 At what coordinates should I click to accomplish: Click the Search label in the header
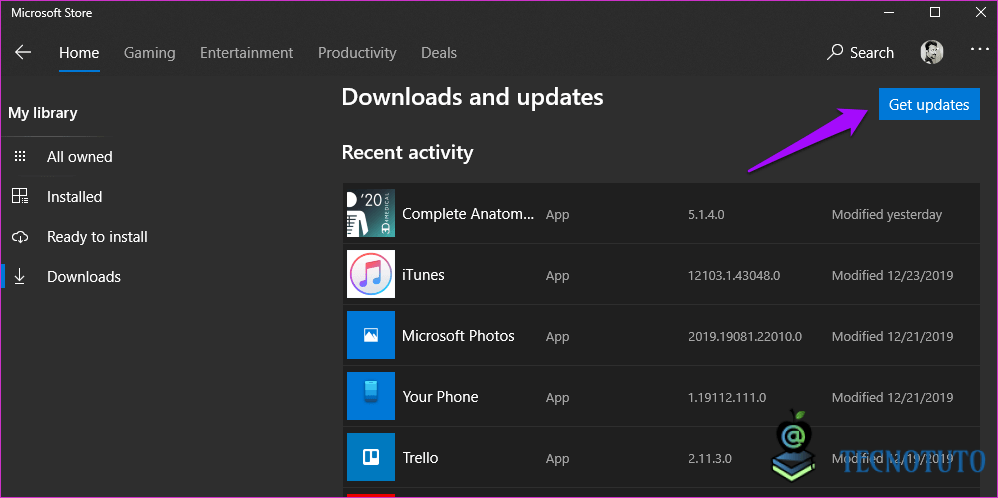(x=872, y=53)
